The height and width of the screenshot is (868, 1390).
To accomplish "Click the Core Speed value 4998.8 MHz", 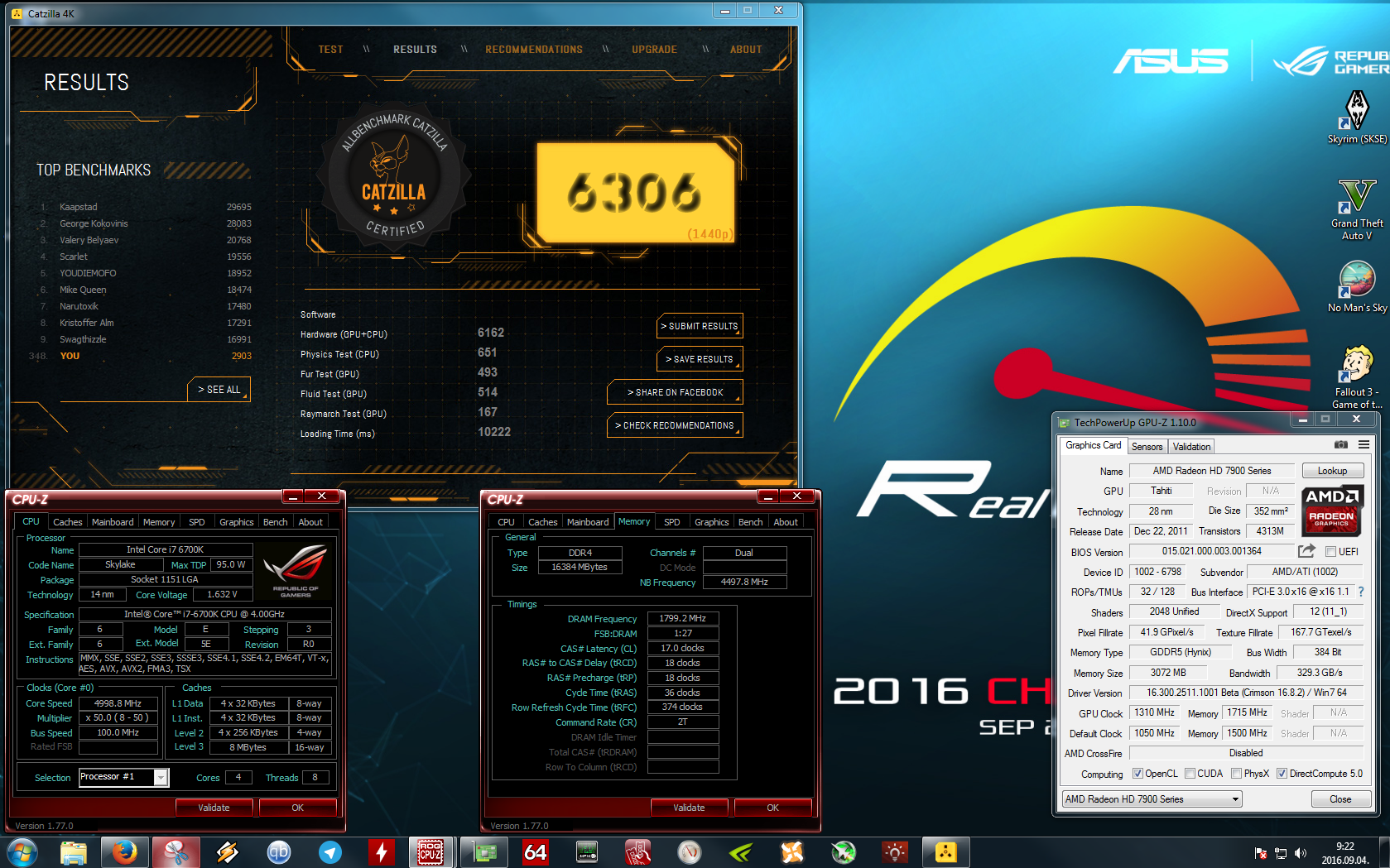I will click(x=118, y=703).
